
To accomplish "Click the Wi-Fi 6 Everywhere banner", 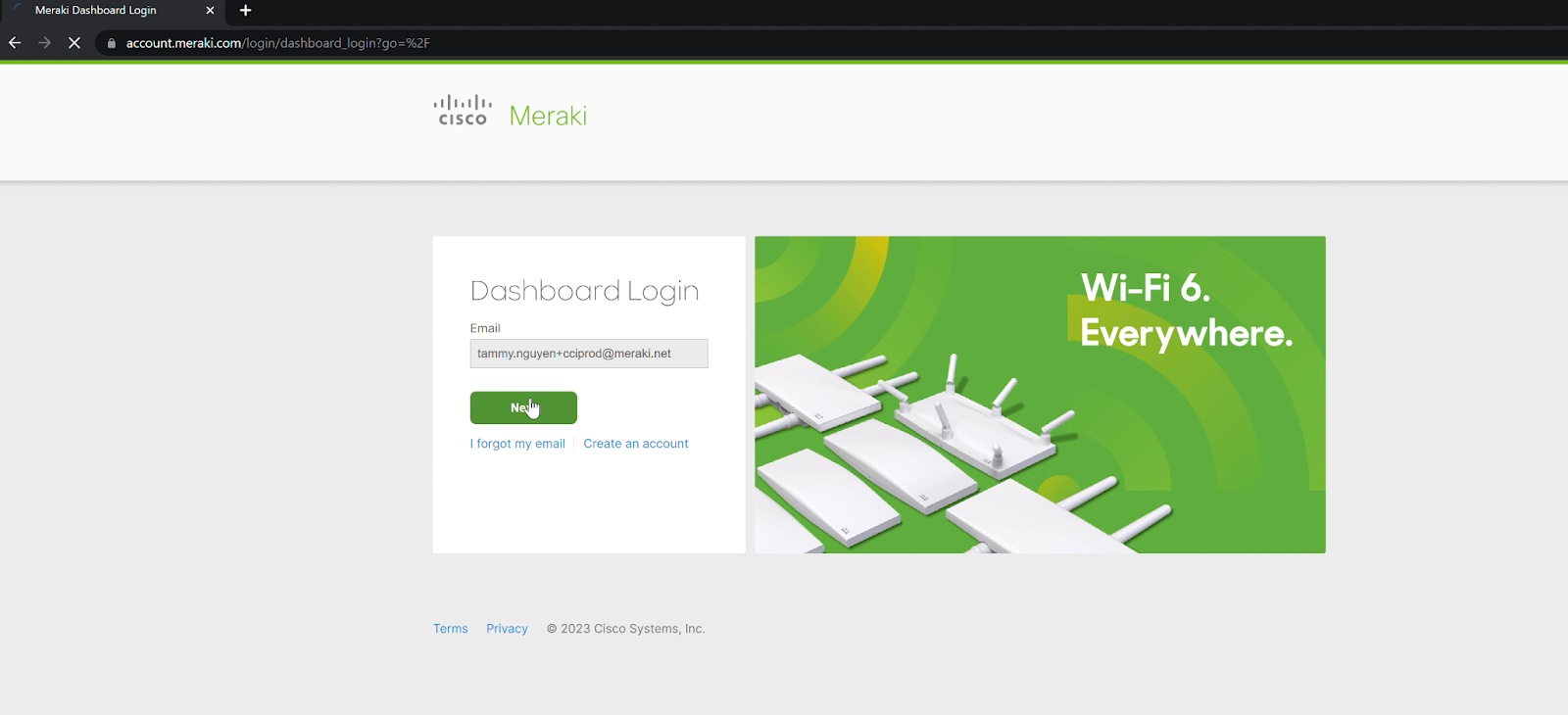I will (1040, 395).
